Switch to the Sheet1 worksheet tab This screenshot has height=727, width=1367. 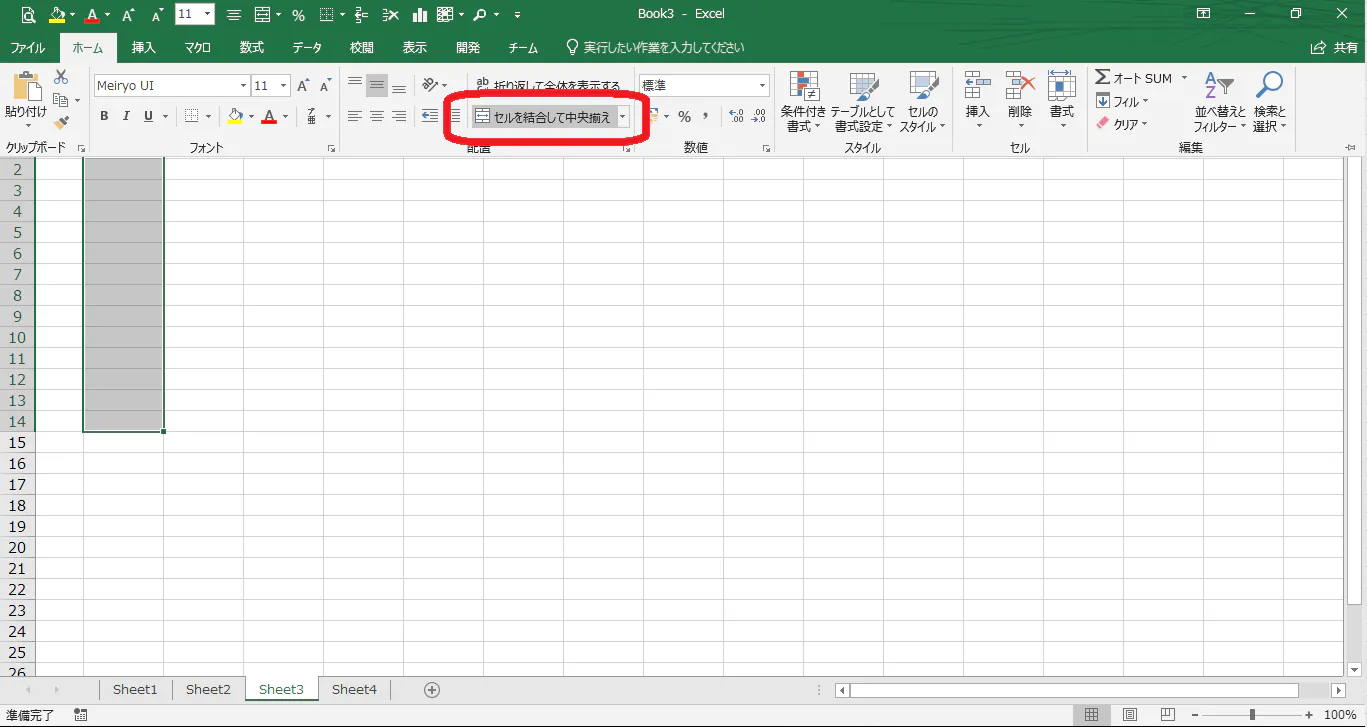point(135,690)
